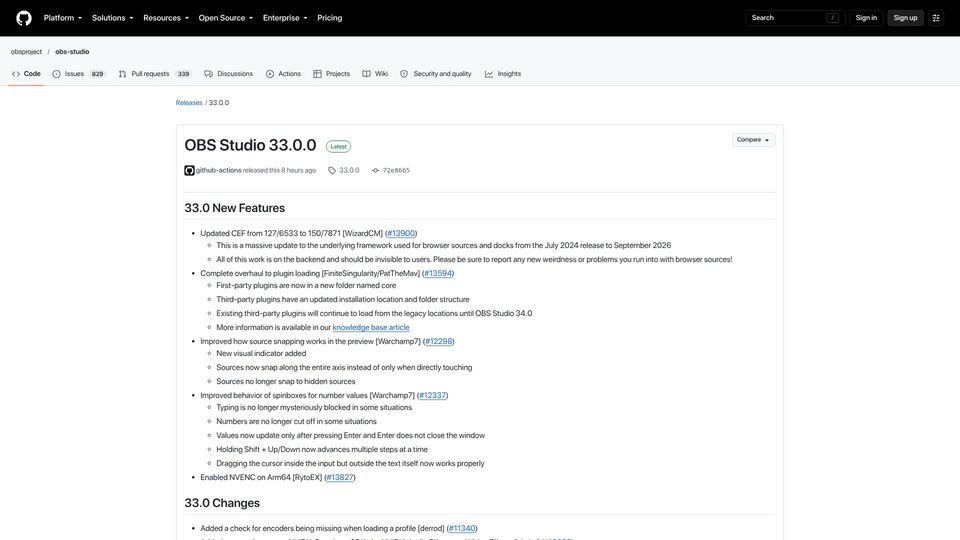Click the Sign in button
The height and width of the screenshot is (540, 960).
(866, 18)
